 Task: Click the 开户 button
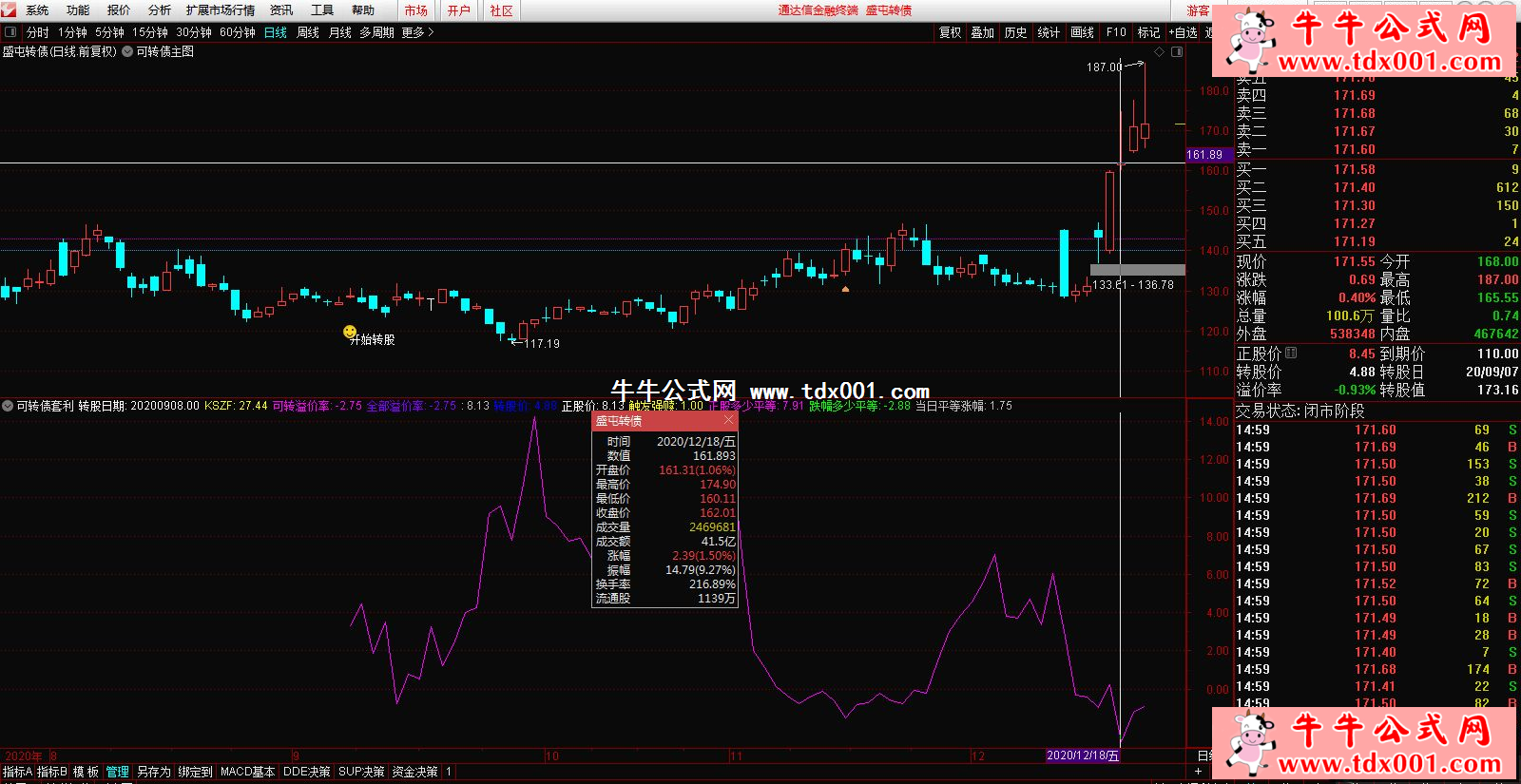pos(459,10)
